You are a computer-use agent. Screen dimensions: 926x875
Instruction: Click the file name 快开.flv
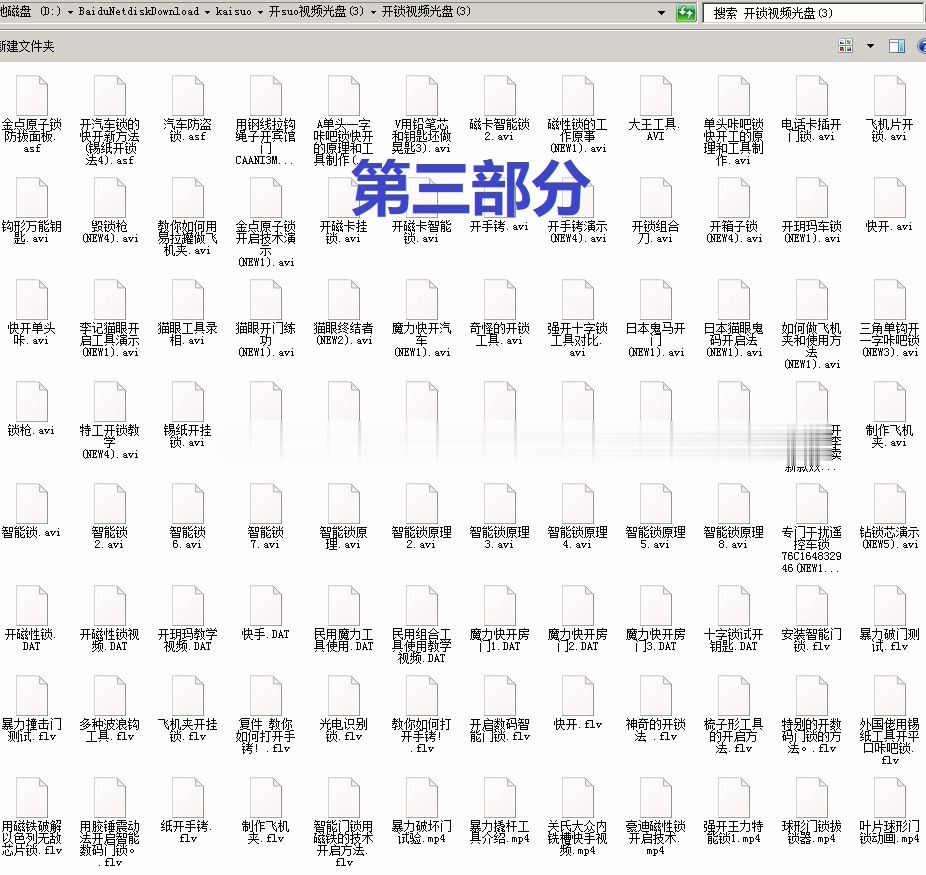578,724
